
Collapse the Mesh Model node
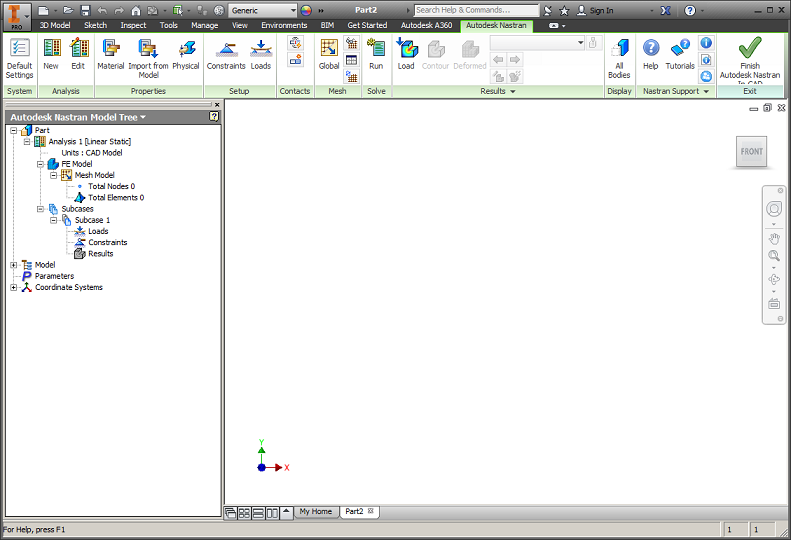coord(53,175)
